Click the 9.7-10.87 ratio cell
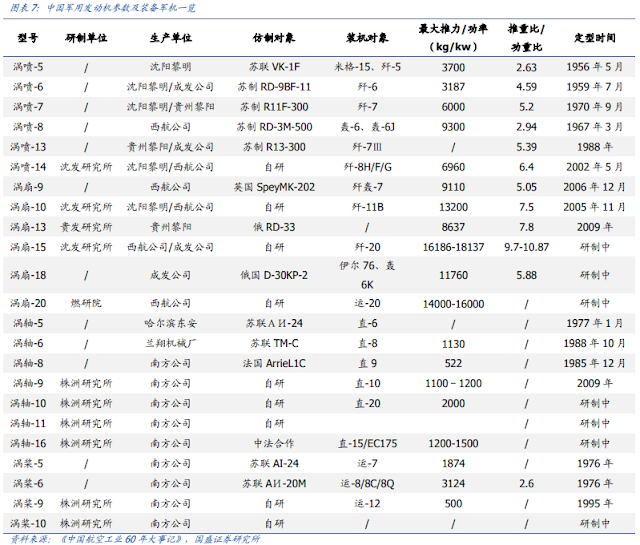 526,247
